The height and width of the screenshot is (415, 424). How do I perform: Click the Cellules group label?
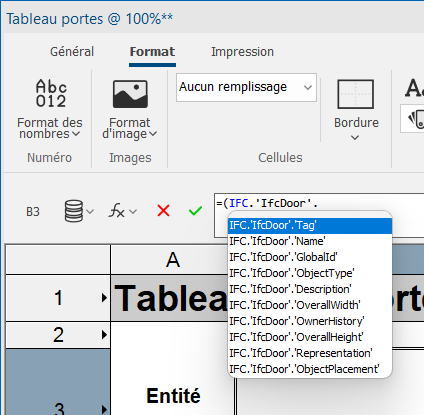[x=280, y=158]
